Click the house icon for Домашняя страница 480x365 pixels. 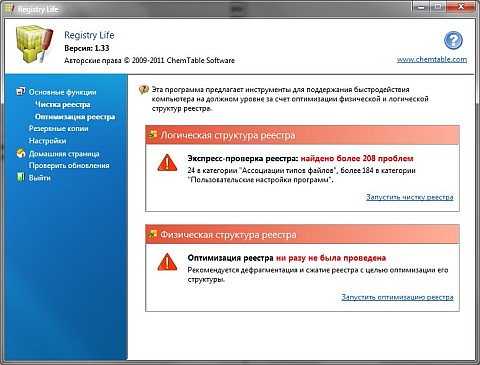21,153
